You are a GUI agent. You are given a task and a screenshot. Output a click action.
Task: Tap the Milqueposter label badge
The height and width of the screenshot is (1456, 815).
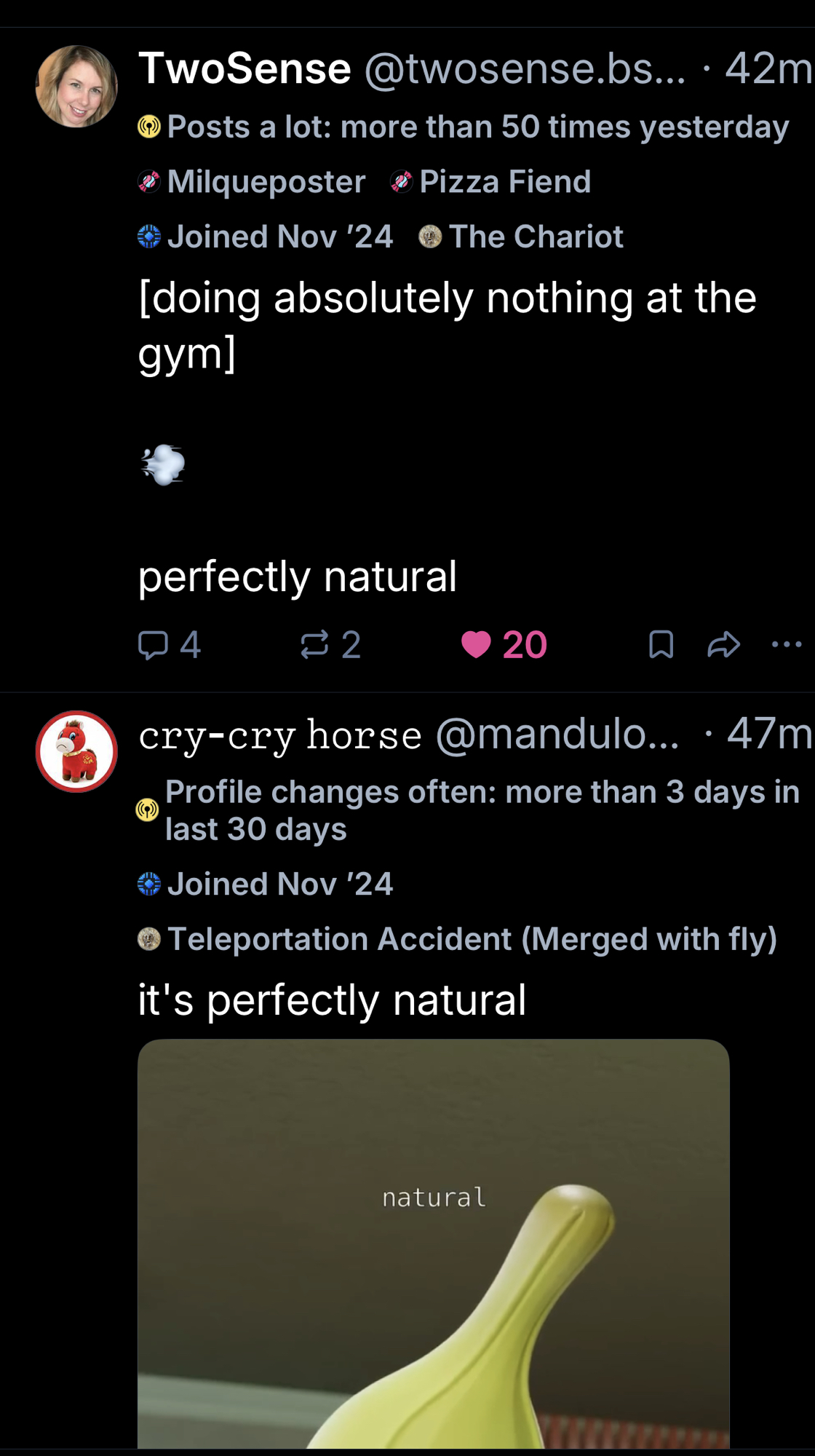point(252,182)
